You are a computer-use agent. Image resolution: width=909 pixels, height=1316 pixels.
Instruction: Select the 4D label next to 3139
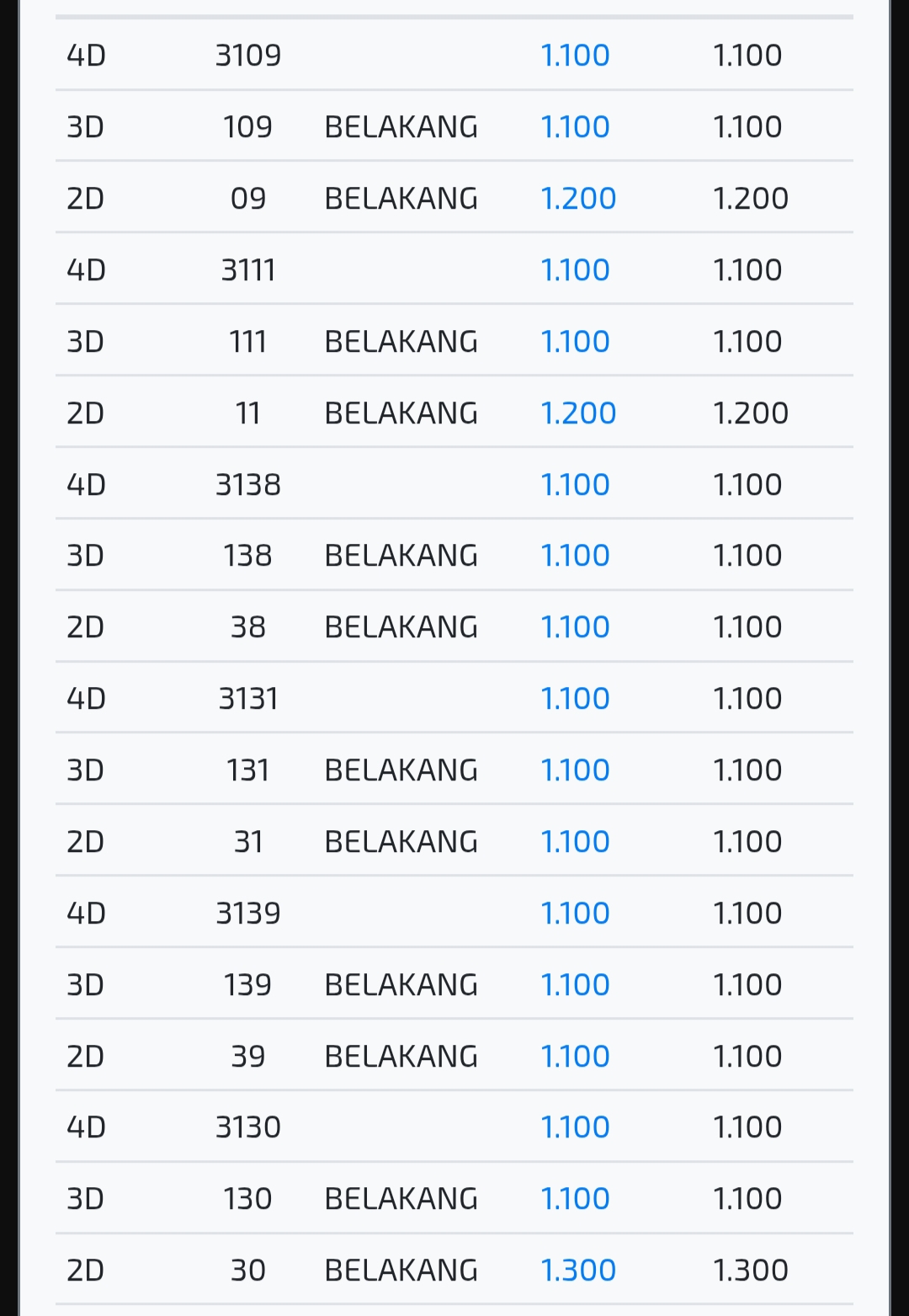click(86, 914)
